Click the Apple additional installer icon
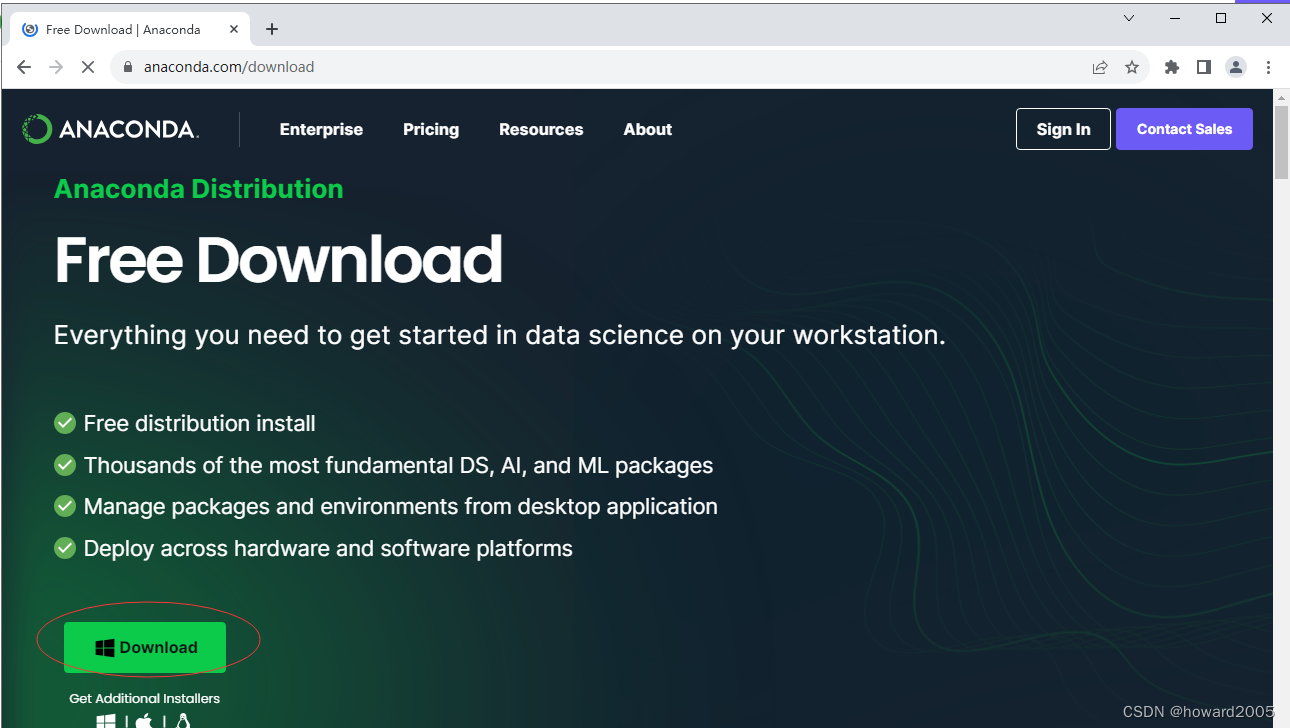 click(x=144, y=721)
